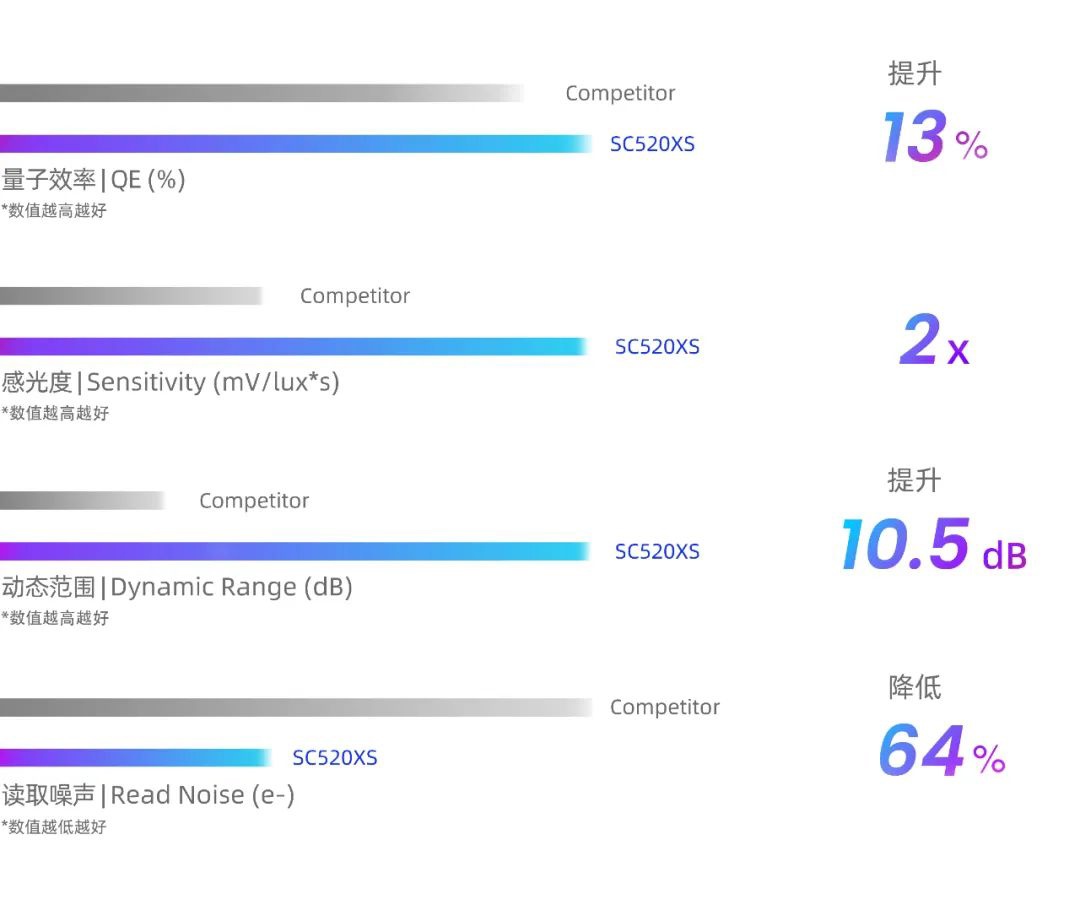The height and width of the screenshot is (905, 1080).
Task: Click the SC520XS label beside QE bar
Action: (652, 144)
